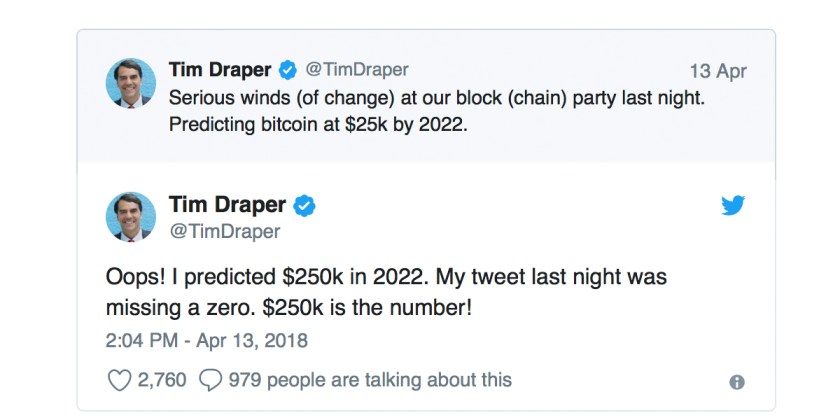Click verified badge beside the main Tim Draper name
This screenshot has width=840, height=420.
[x=305, y=206]
